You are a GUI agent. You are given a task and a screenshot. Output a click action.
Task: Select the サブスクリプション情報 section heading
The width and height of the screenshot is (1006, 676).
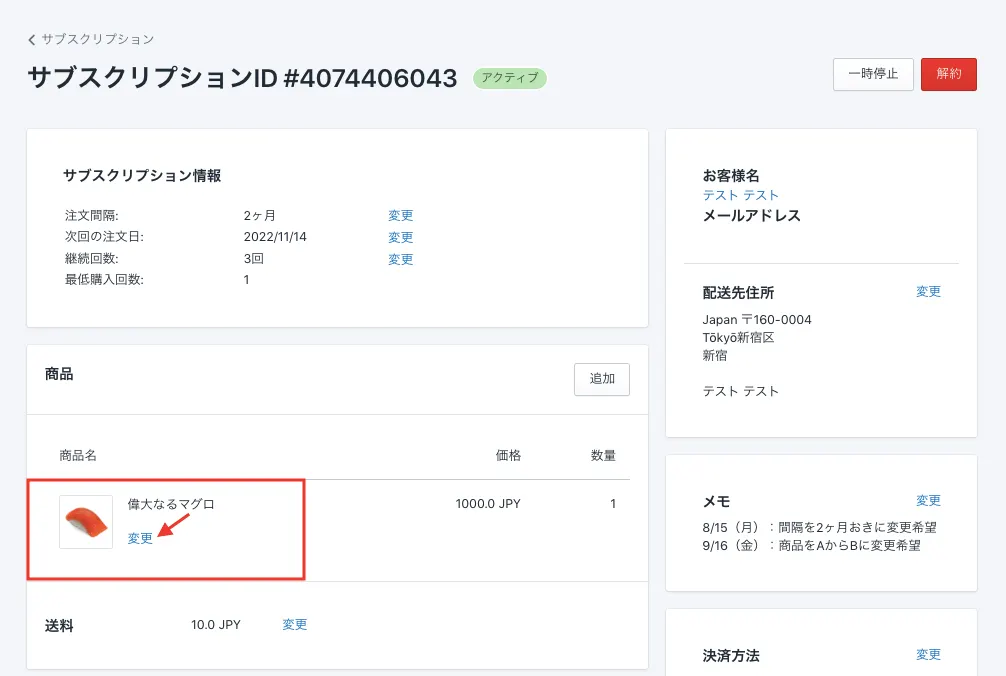tap(142, 176)
